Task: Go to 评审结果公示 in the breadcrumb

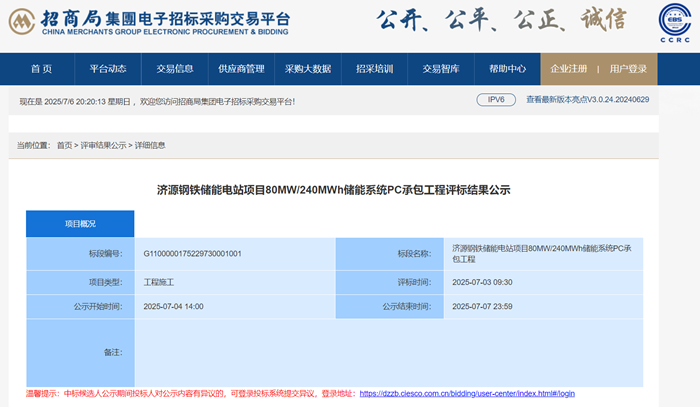Action: tap(104, 145)
